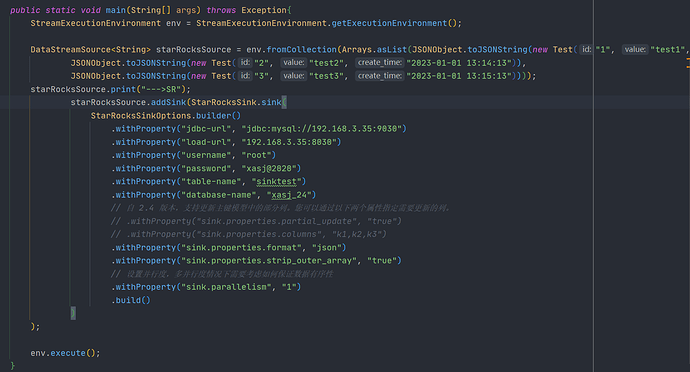The width and height of the screenshot is (690, 372).
Task: Place cursor on getExecutionEnvironment call
Action: [389, 23]
